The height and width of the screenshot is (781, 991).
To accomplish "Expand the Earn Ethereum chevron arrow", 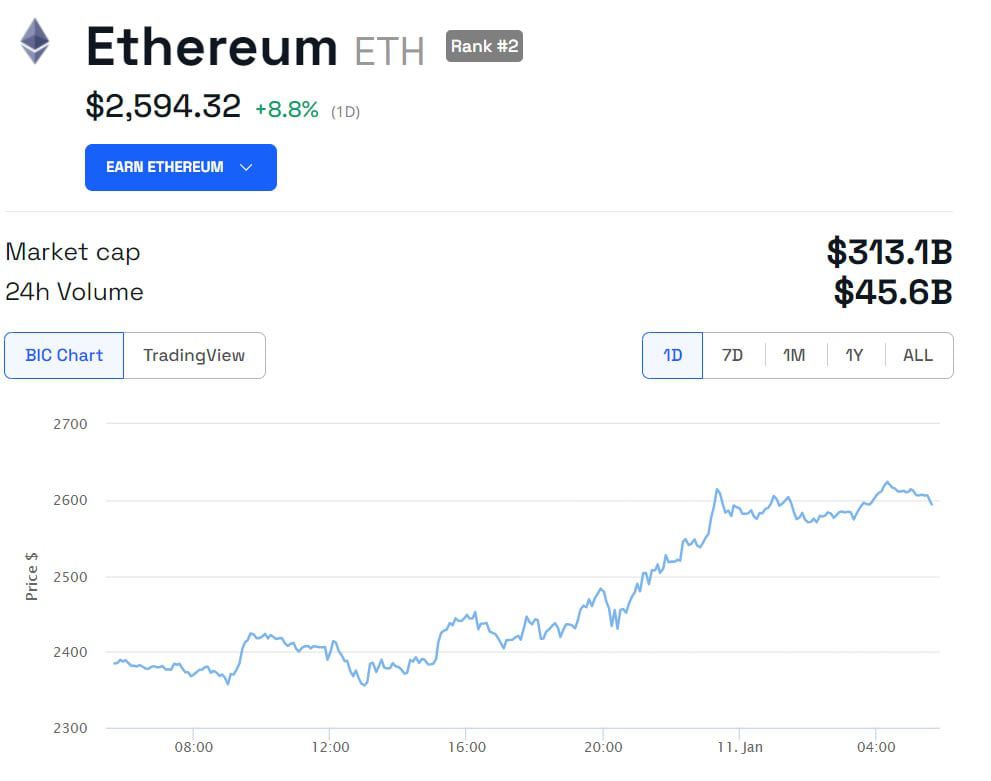I will point(247,167).
